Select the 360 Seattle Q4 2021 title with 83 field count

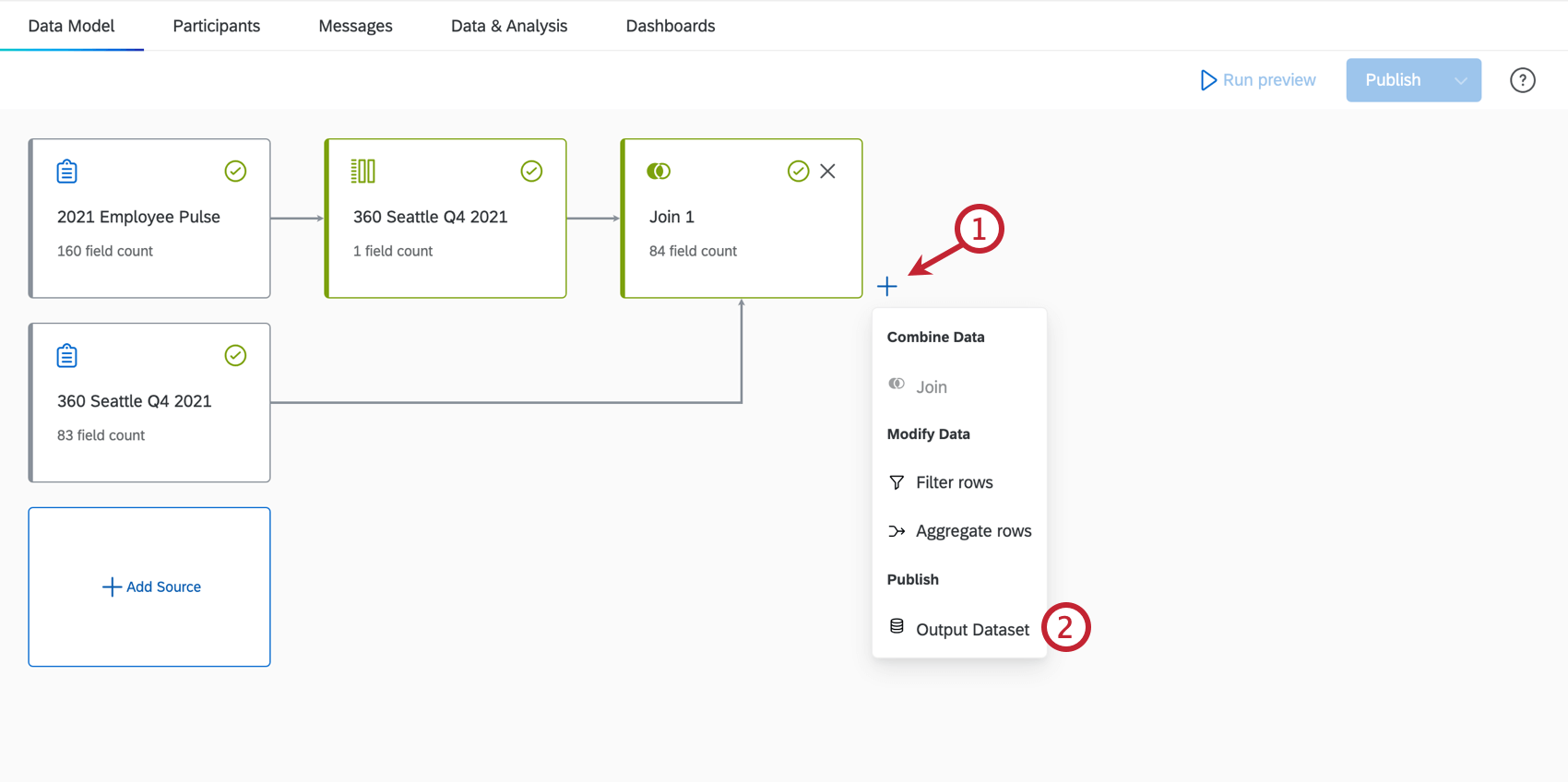(x=135, y=401)
